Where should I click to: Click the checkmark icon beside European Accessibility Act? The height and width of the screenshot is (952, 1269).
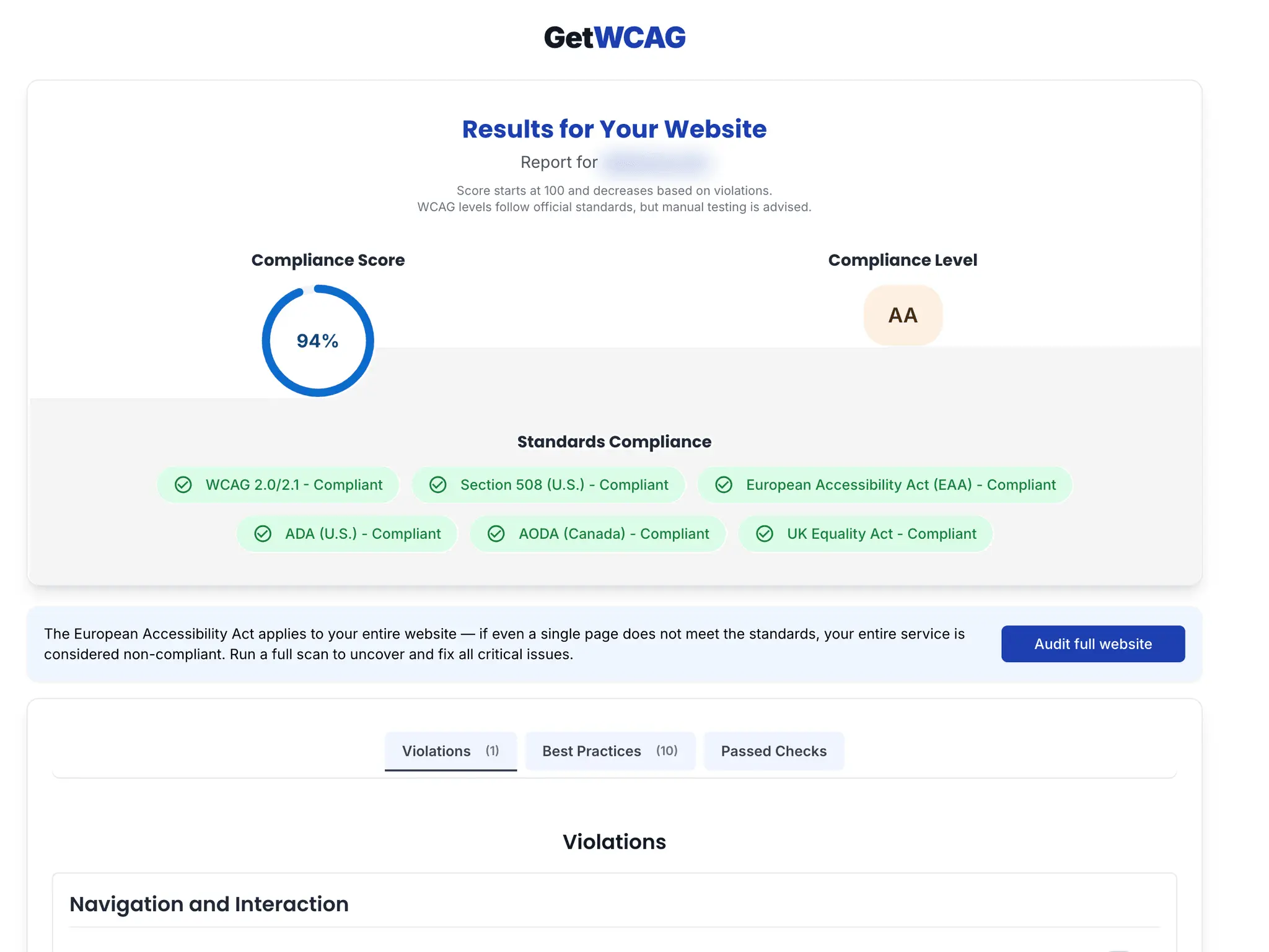coord(724,484)
